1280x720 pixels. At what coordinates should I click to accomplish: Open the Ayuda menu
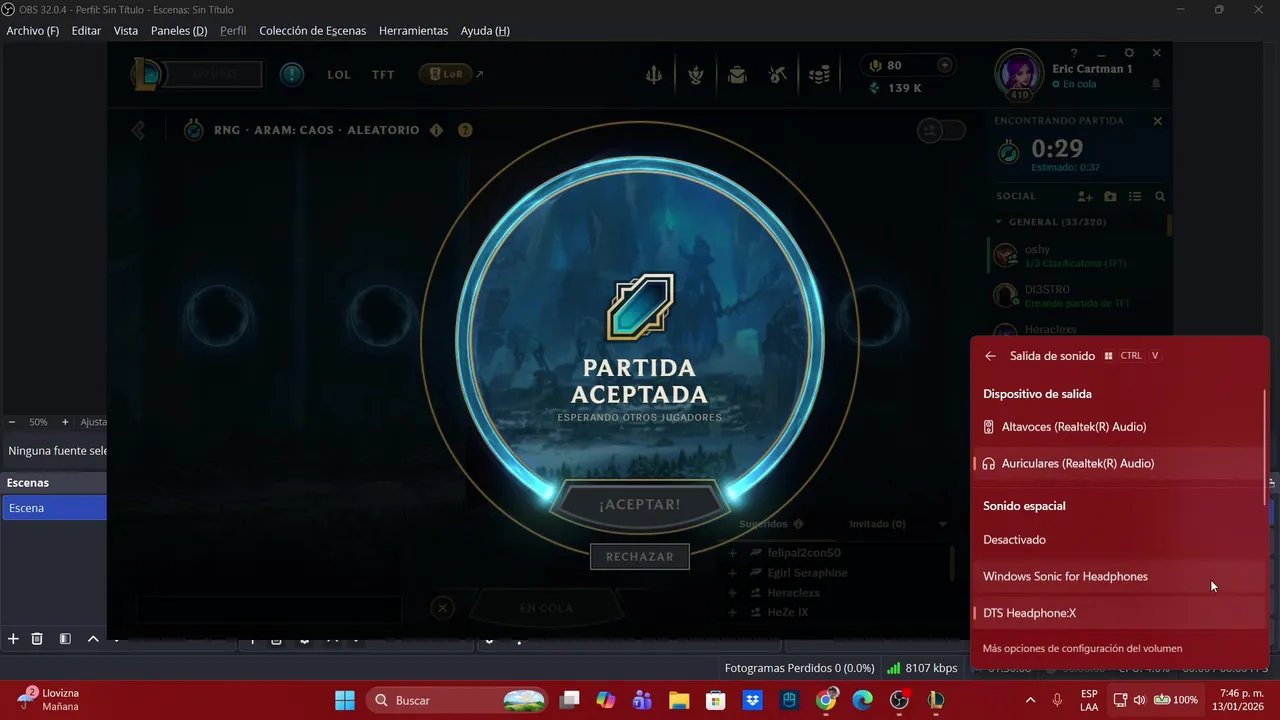(x=485, y=31)
